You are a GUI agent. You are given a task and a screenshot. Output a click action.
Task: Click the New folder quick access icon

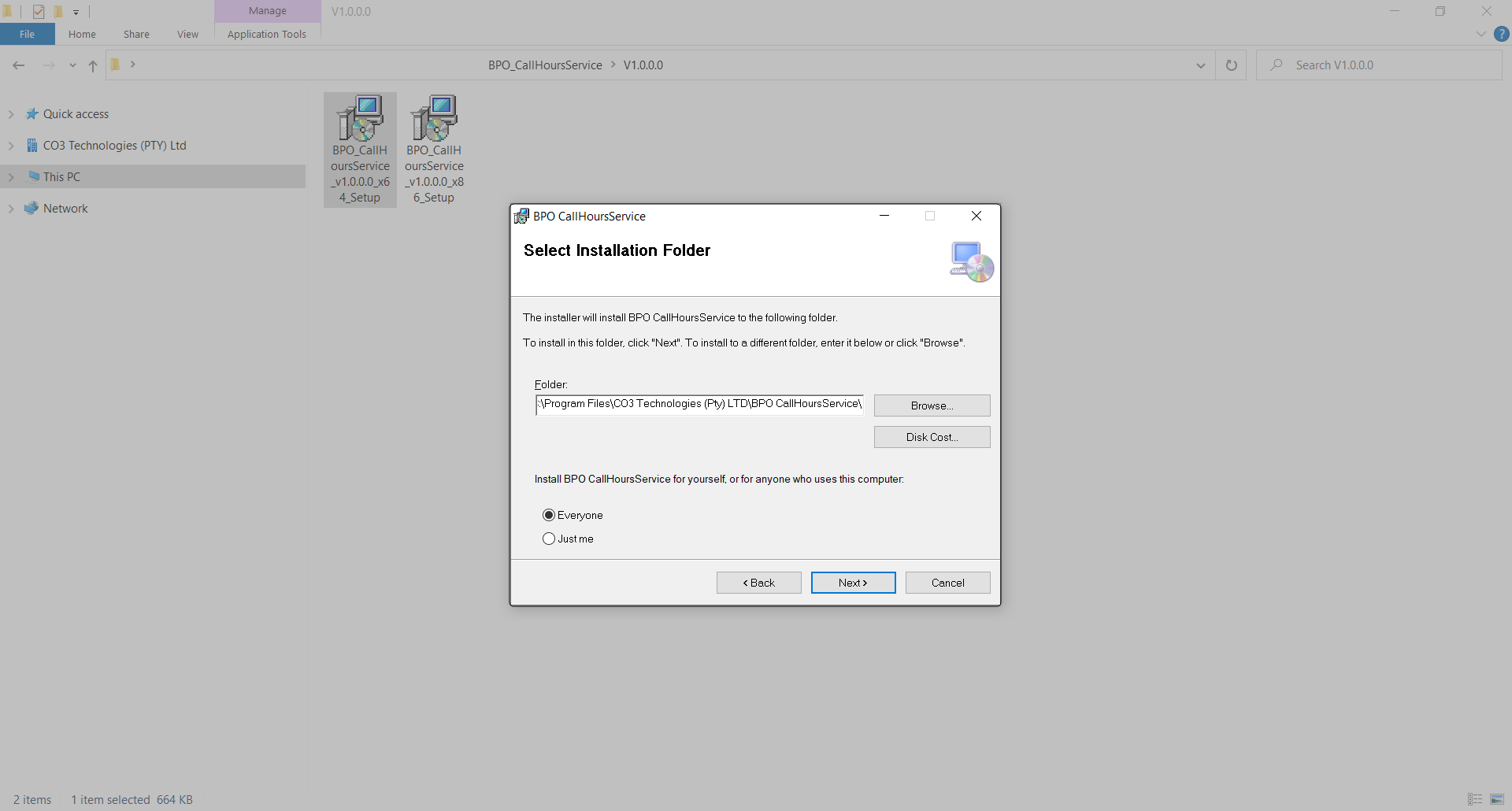tap(57, 12)
